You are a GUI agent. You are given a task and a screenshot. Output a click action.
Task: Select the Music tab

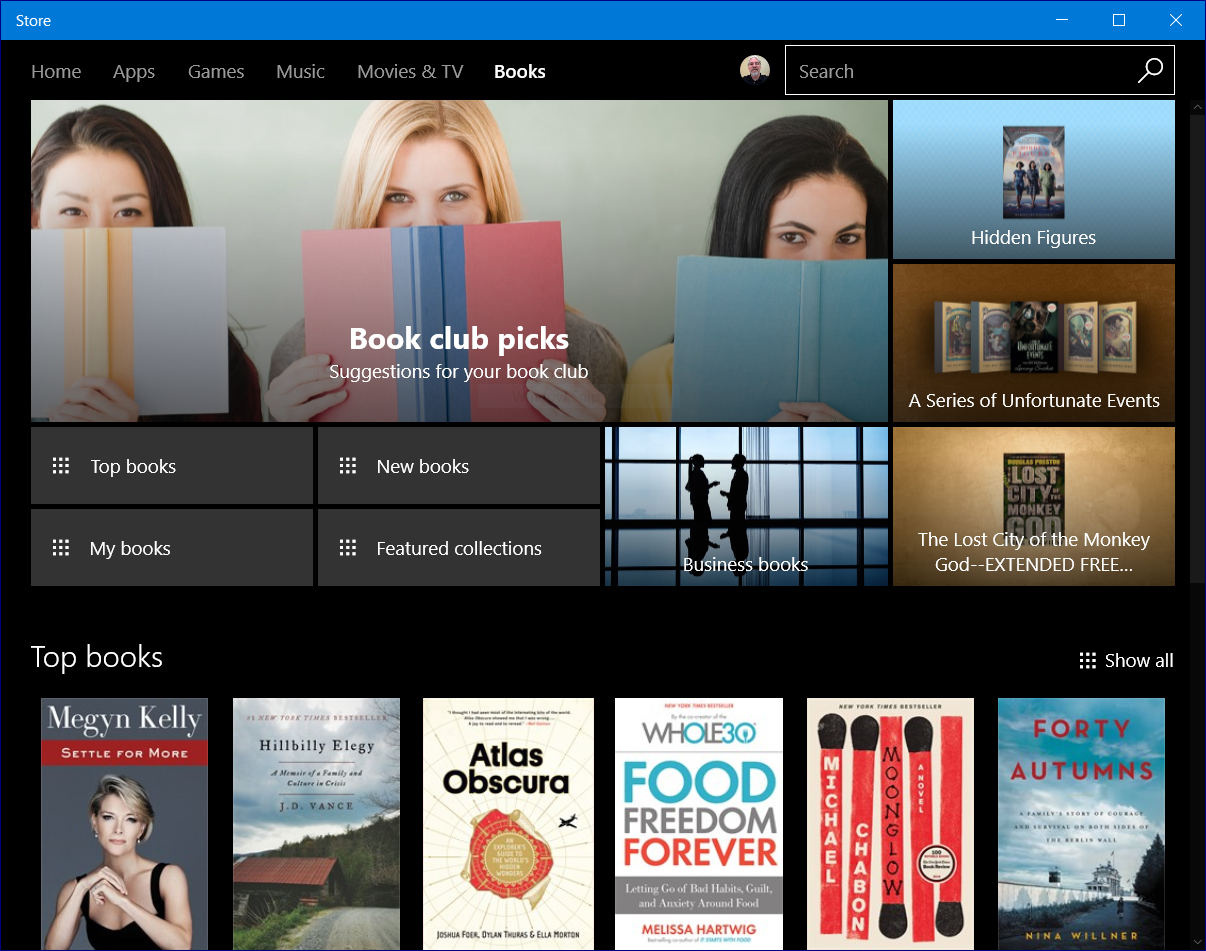pos(301,72)
